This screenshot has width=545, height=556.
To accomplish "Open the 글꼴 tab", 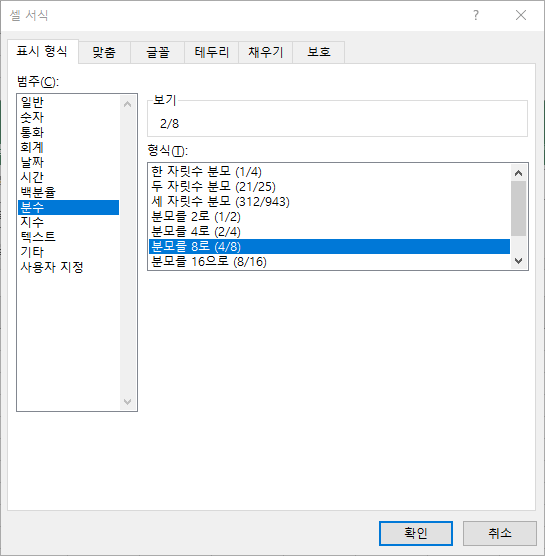I will click(158, 52).
